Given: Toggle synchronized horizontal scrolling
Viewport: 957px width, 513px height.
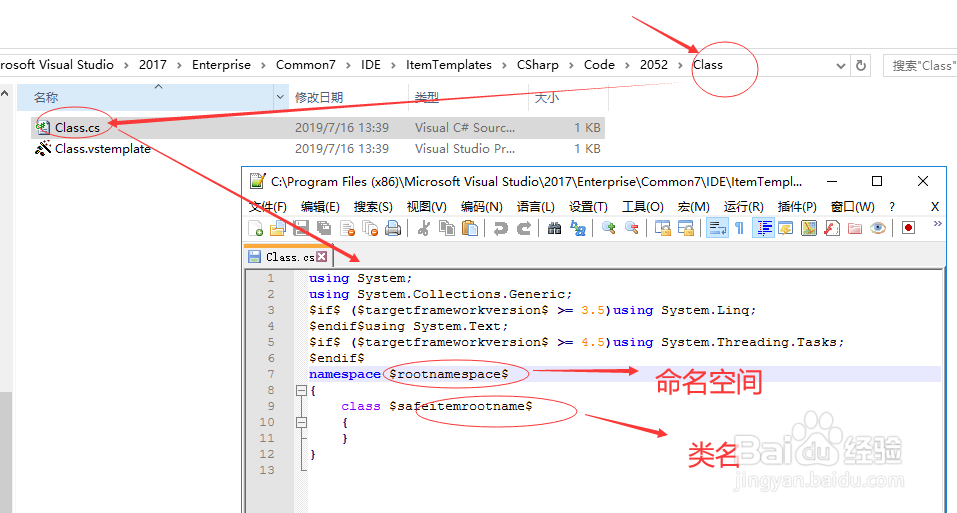Looking at the screenshot, I should pos(686,228).
